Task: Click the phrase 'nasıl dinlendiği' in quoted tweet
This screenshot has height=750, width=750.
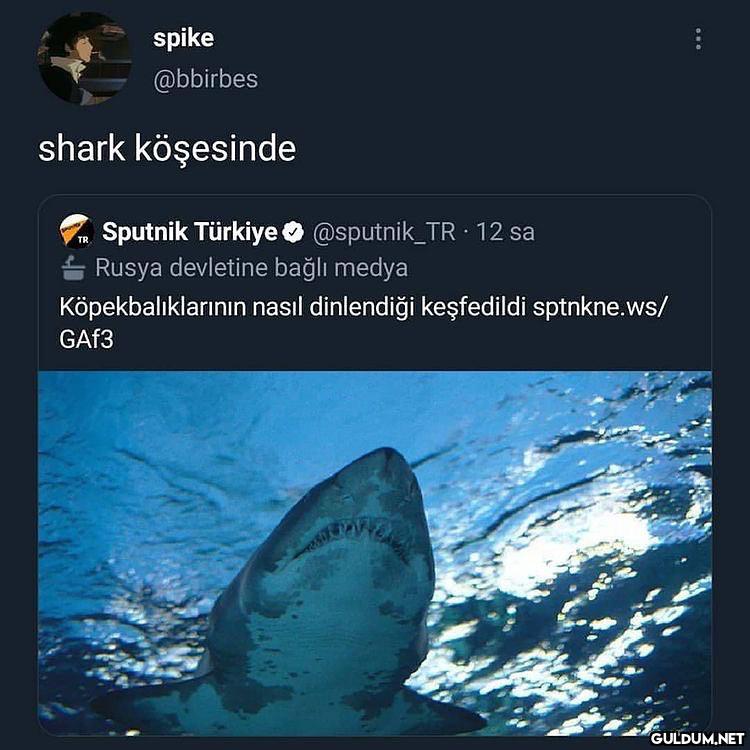Action: tap(333, 308)
